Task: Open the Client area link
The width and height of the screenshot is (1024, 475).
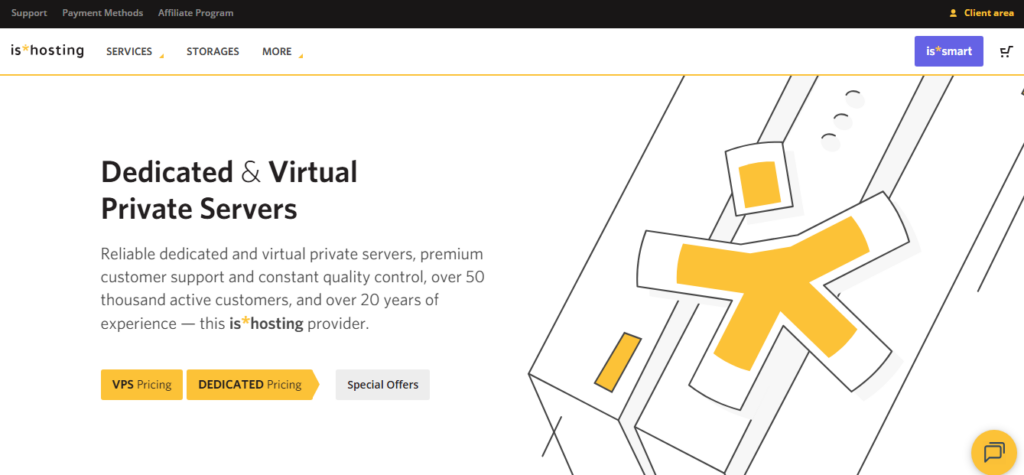Action: [989, 13]
